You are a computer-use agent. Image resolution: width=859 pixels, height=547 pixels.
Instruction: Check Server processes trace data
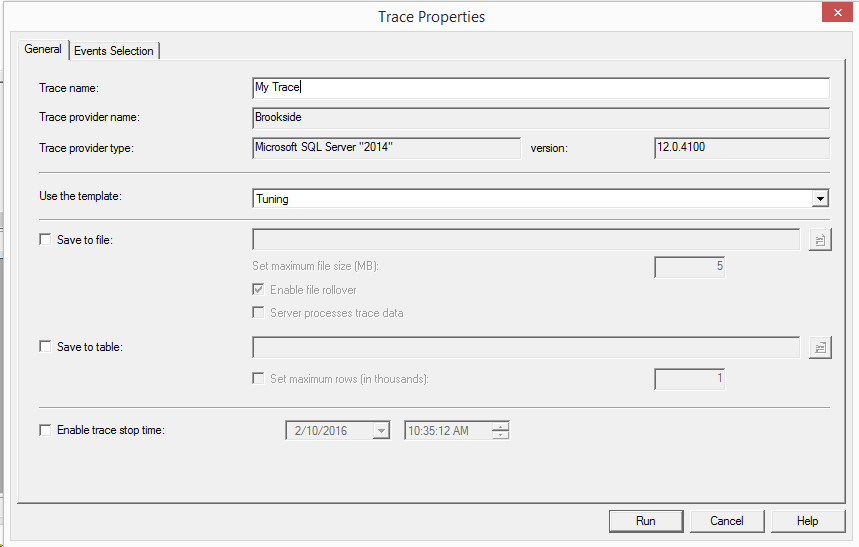coord(259,313)
